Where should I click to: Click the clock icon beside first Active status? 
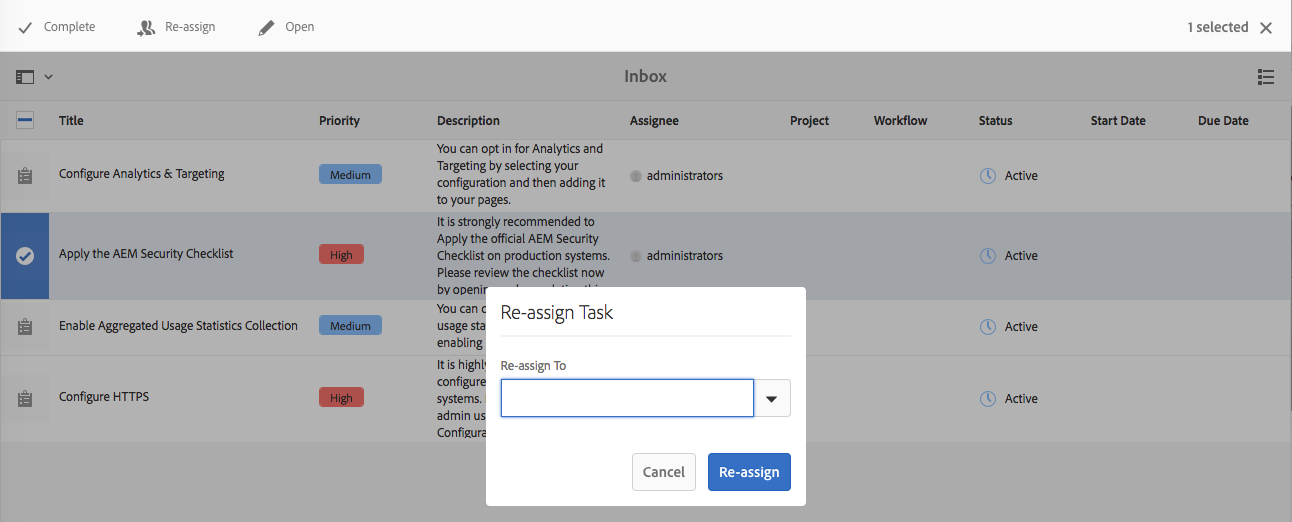tap(988, 176)
